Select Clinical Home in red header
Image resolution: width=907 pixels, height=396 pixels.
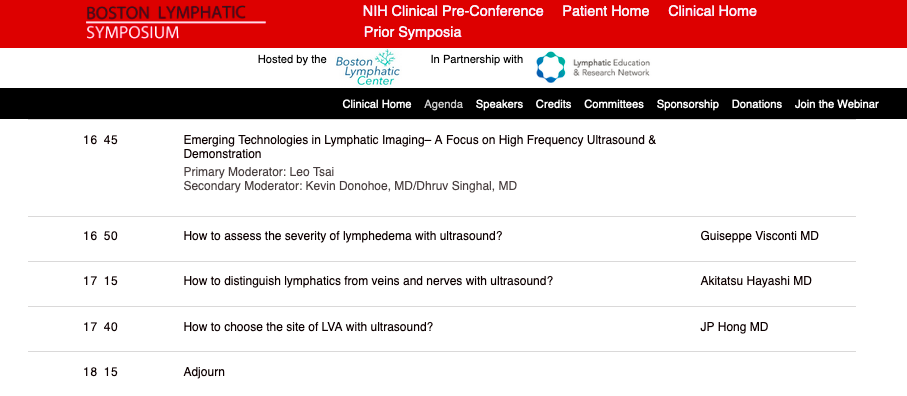tap(712, 11)
